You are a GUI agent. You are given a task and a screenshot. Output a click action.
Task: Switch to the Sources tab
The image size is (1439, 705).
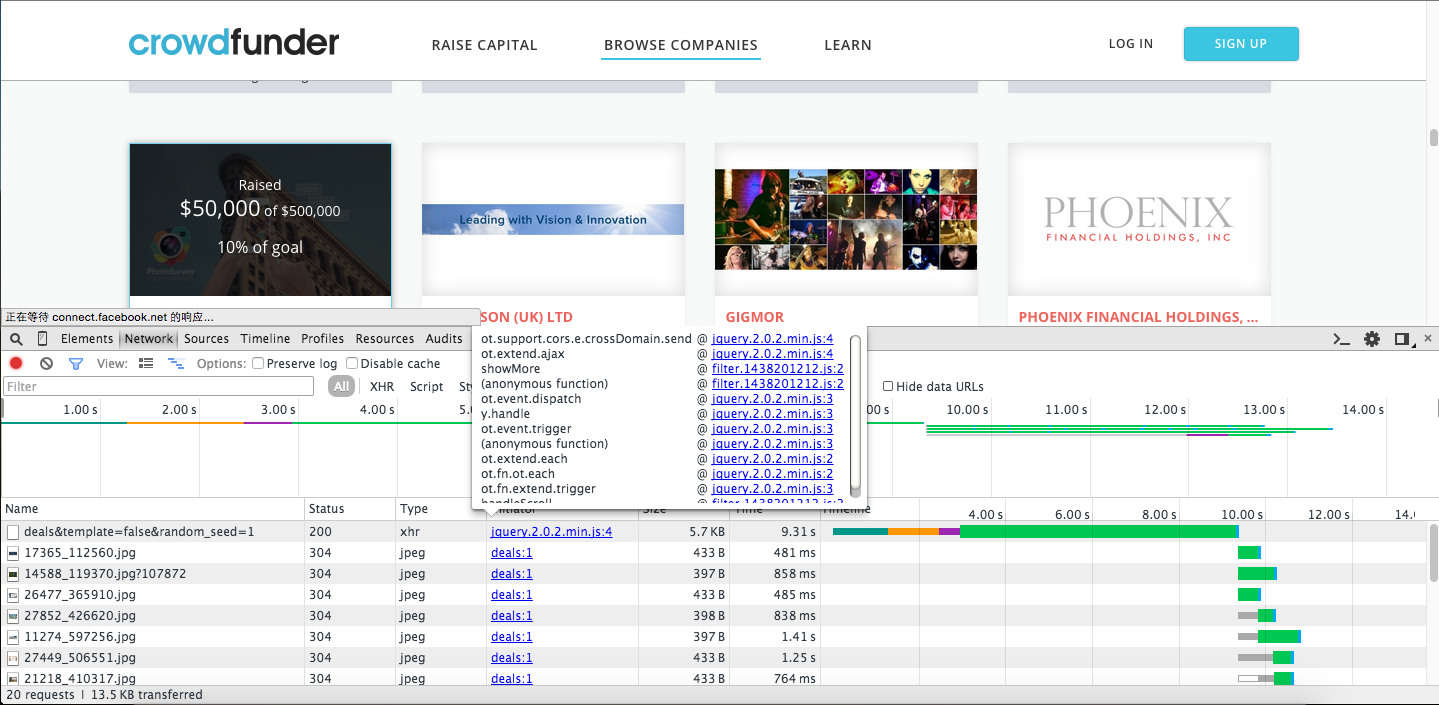pos(206,339)
